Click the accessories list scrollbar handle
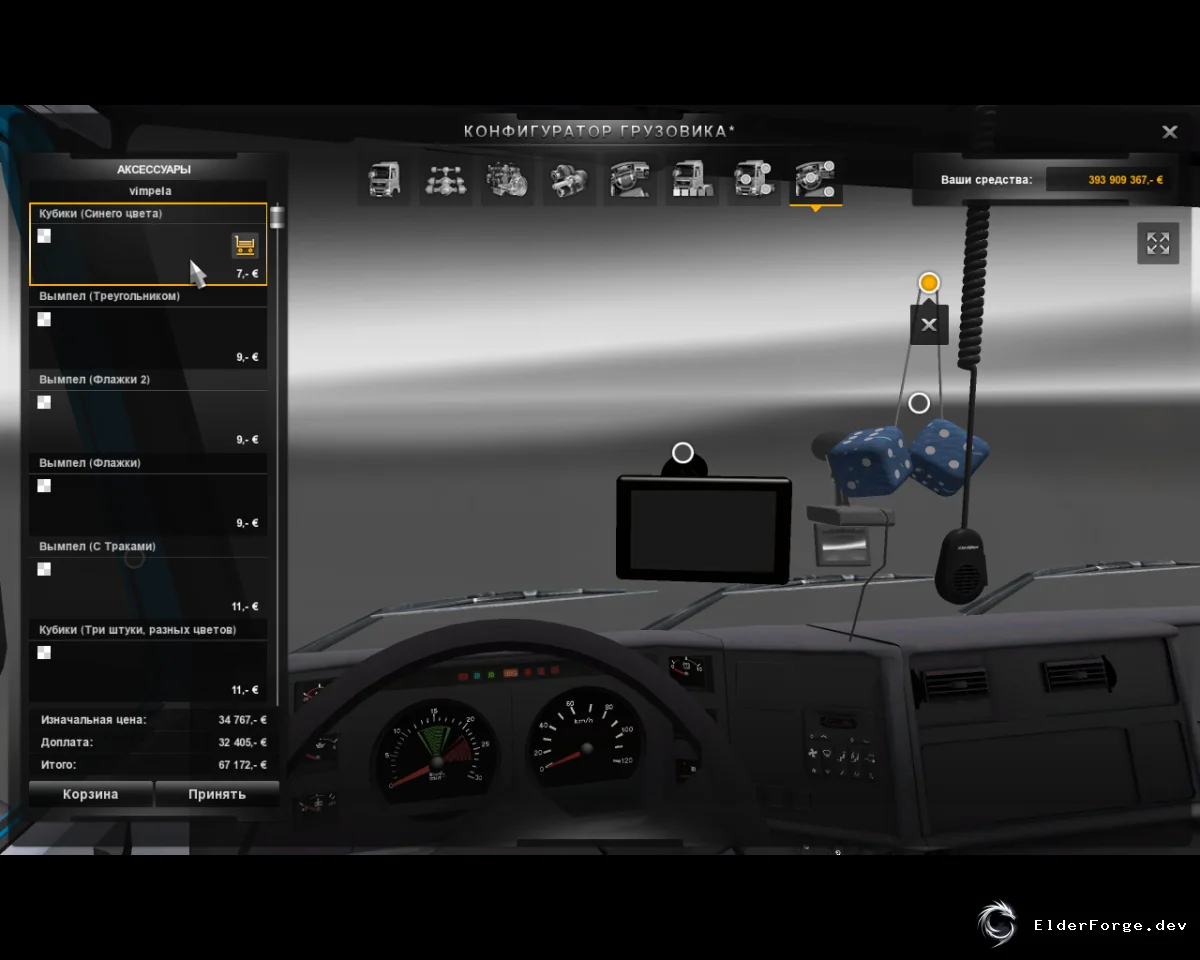Viewport: 1200px width, 960px height. [277, 218]
